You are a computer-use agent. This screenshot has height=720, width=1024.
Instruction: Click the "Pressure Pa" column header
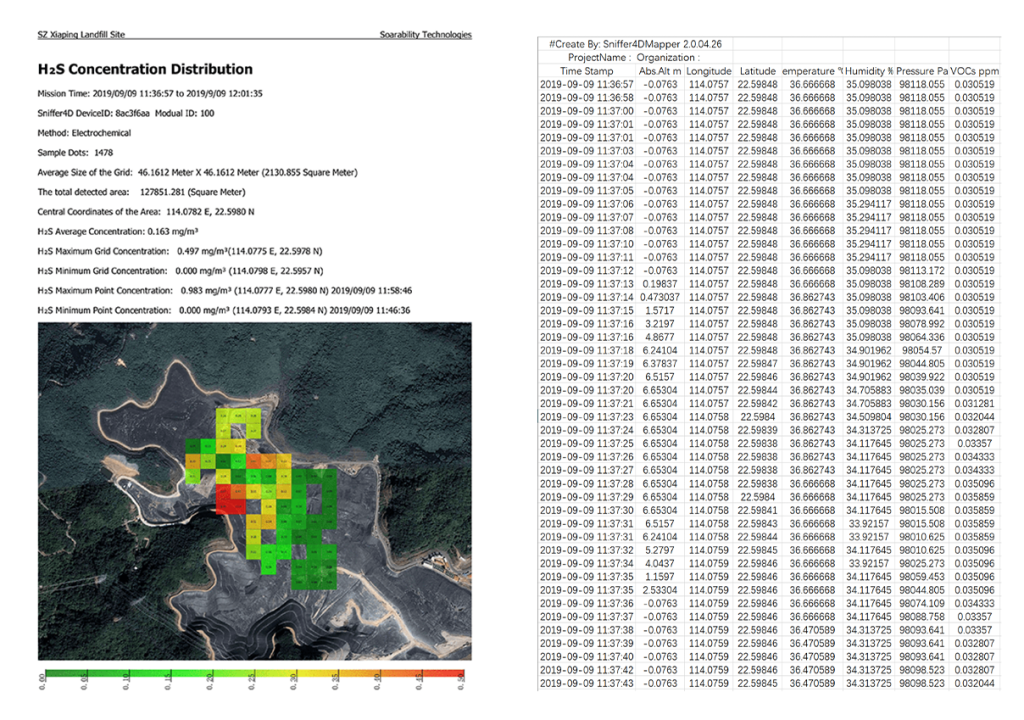click(x=922, y=71)
